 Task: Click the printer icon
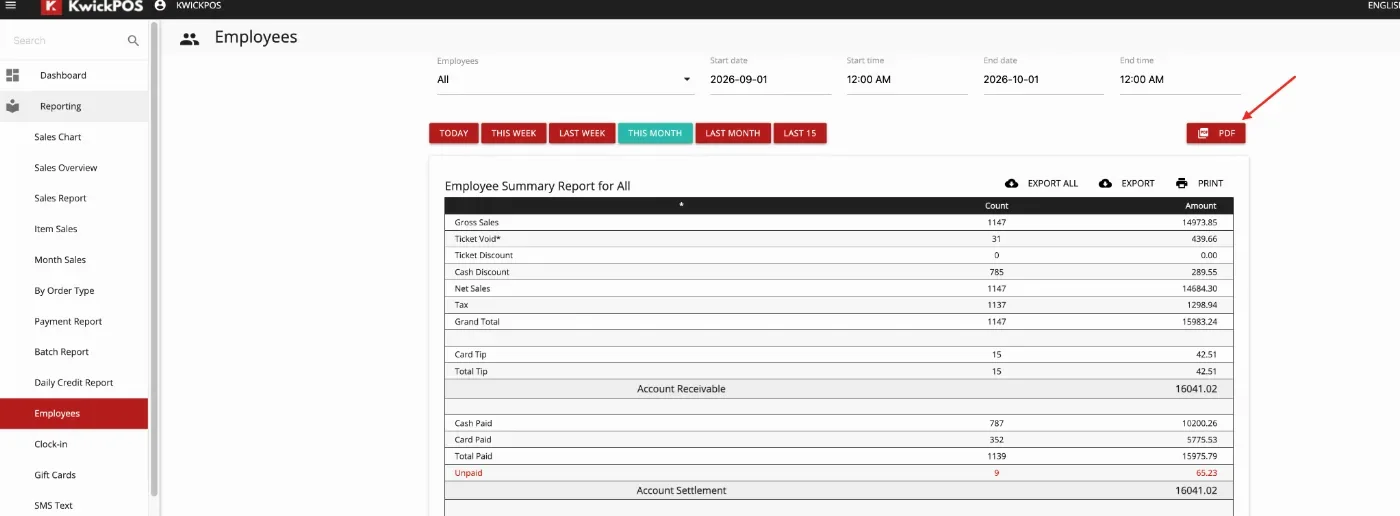1182,183
